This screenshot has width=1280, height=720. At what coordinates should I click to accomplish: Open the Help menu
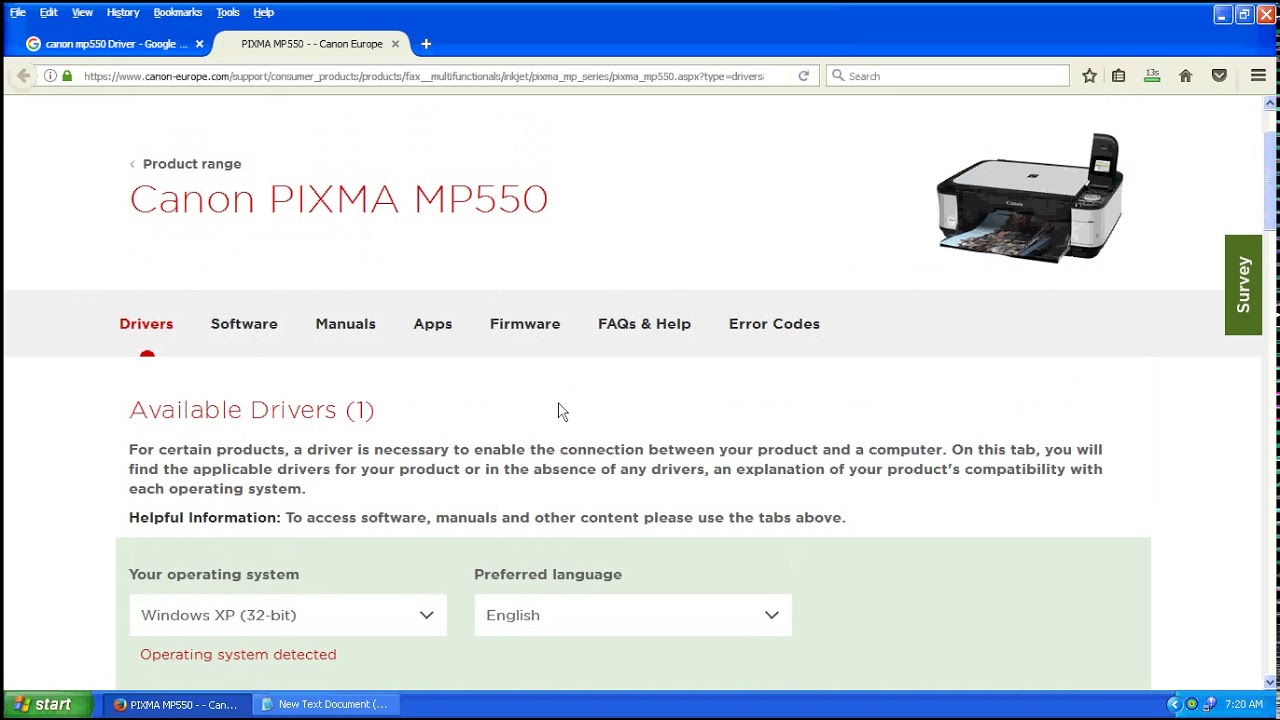coord(263,13)
